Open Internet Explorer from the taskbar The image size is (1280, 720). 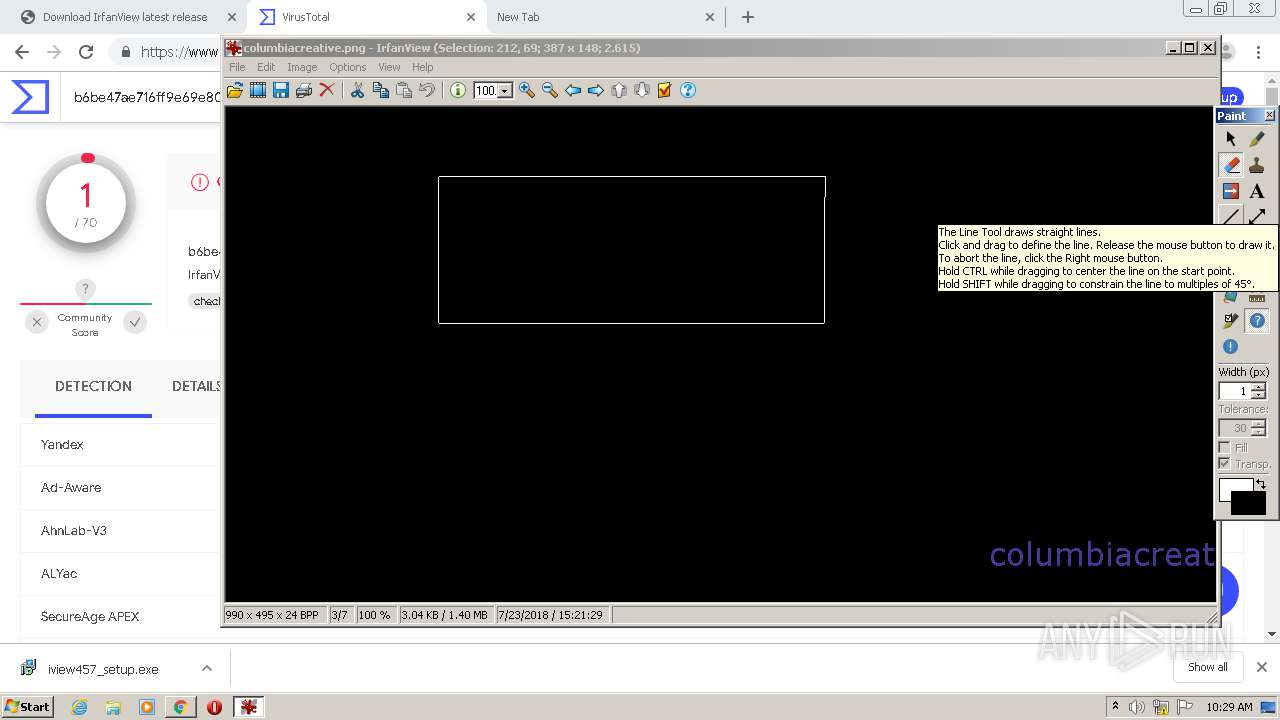pos(80,707)
